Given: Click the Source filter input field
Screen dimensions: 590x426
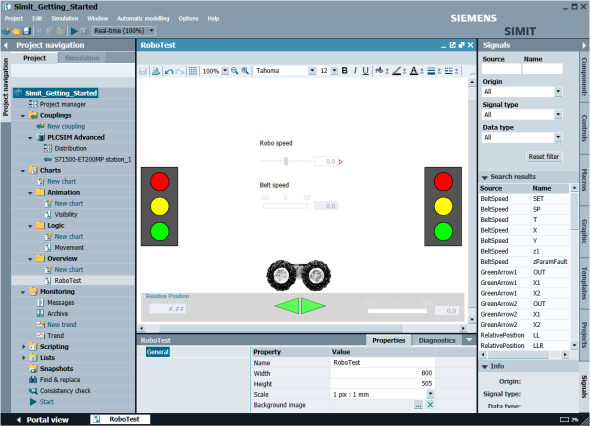Looking at the screenshot, I should pyautogui.click(x=501, y=68).
